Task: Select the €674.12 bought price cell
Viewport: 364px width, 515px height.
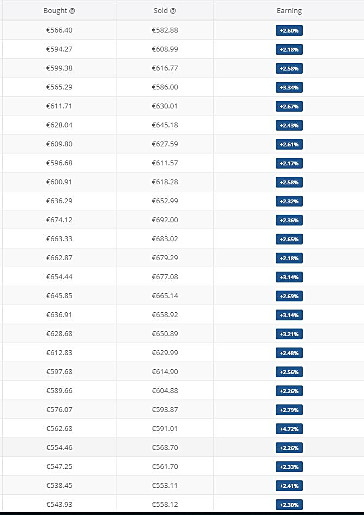Action: point(59,220)
